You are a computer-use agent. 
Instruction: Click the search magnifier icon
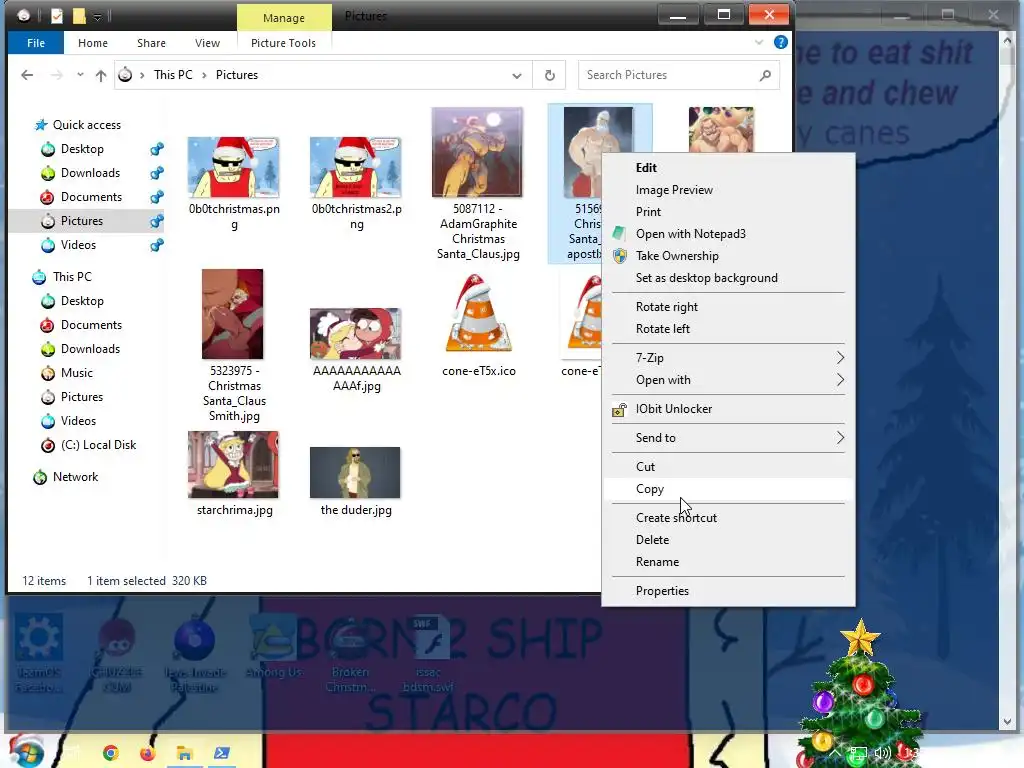(765, 75)
